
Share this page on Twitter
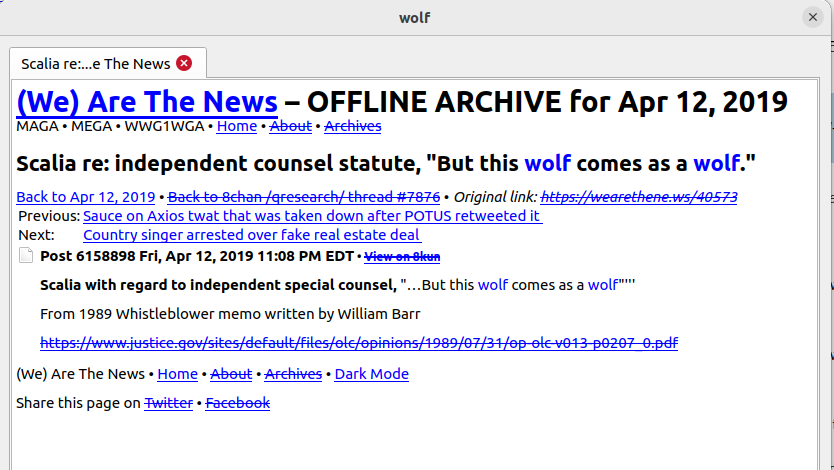(x=169, y=403)
